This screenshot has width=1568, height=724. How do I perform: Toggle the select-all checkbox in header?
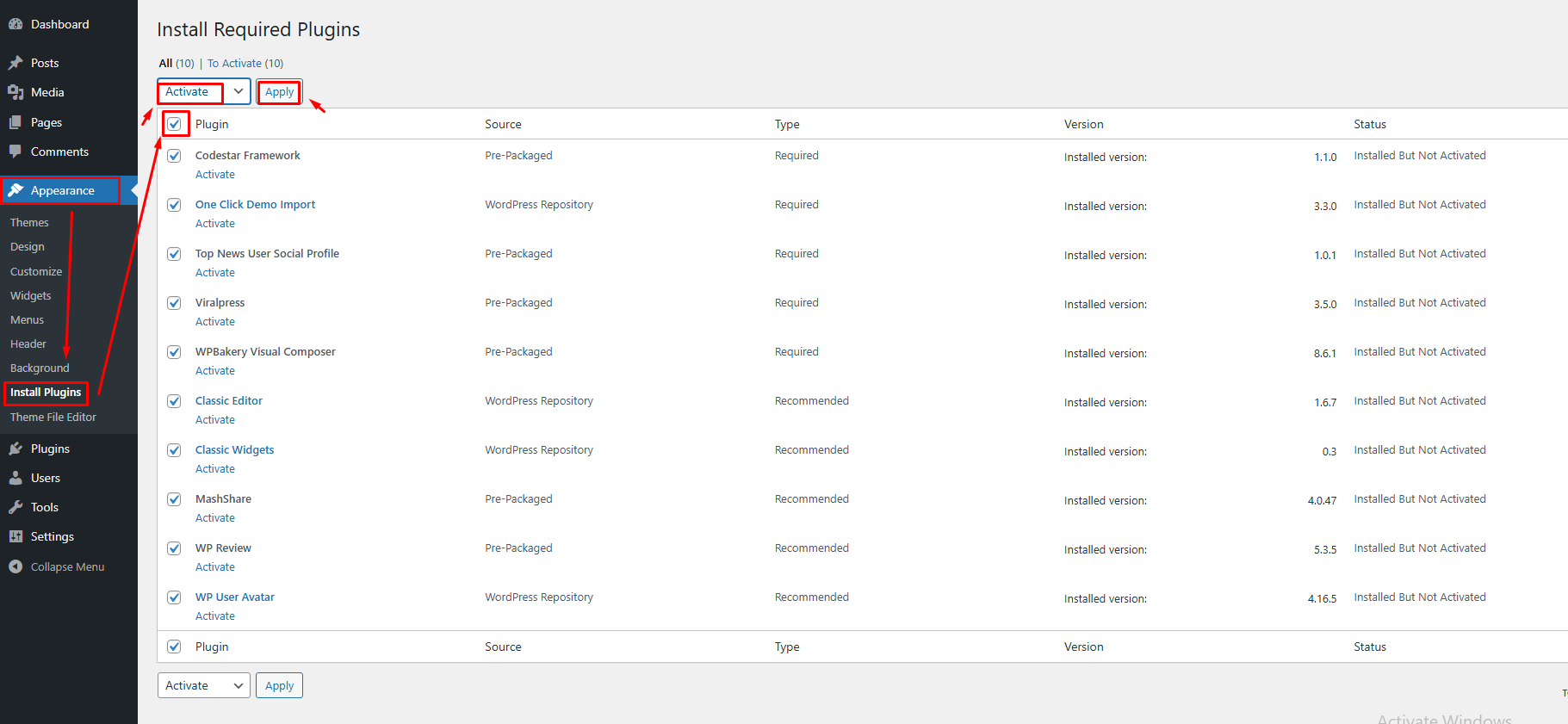174,124
